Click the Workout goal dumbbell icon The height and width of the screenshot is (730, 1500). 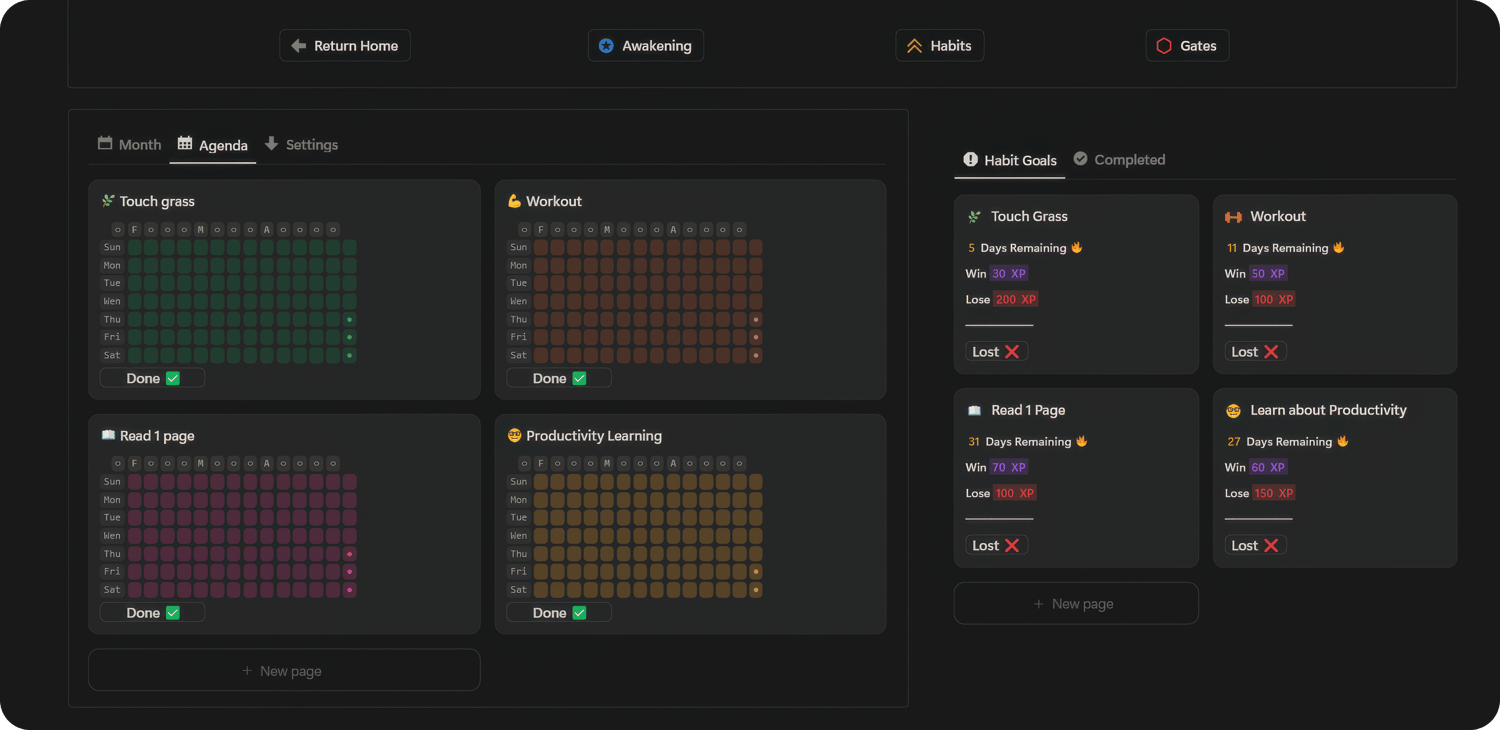[1233, 217]
